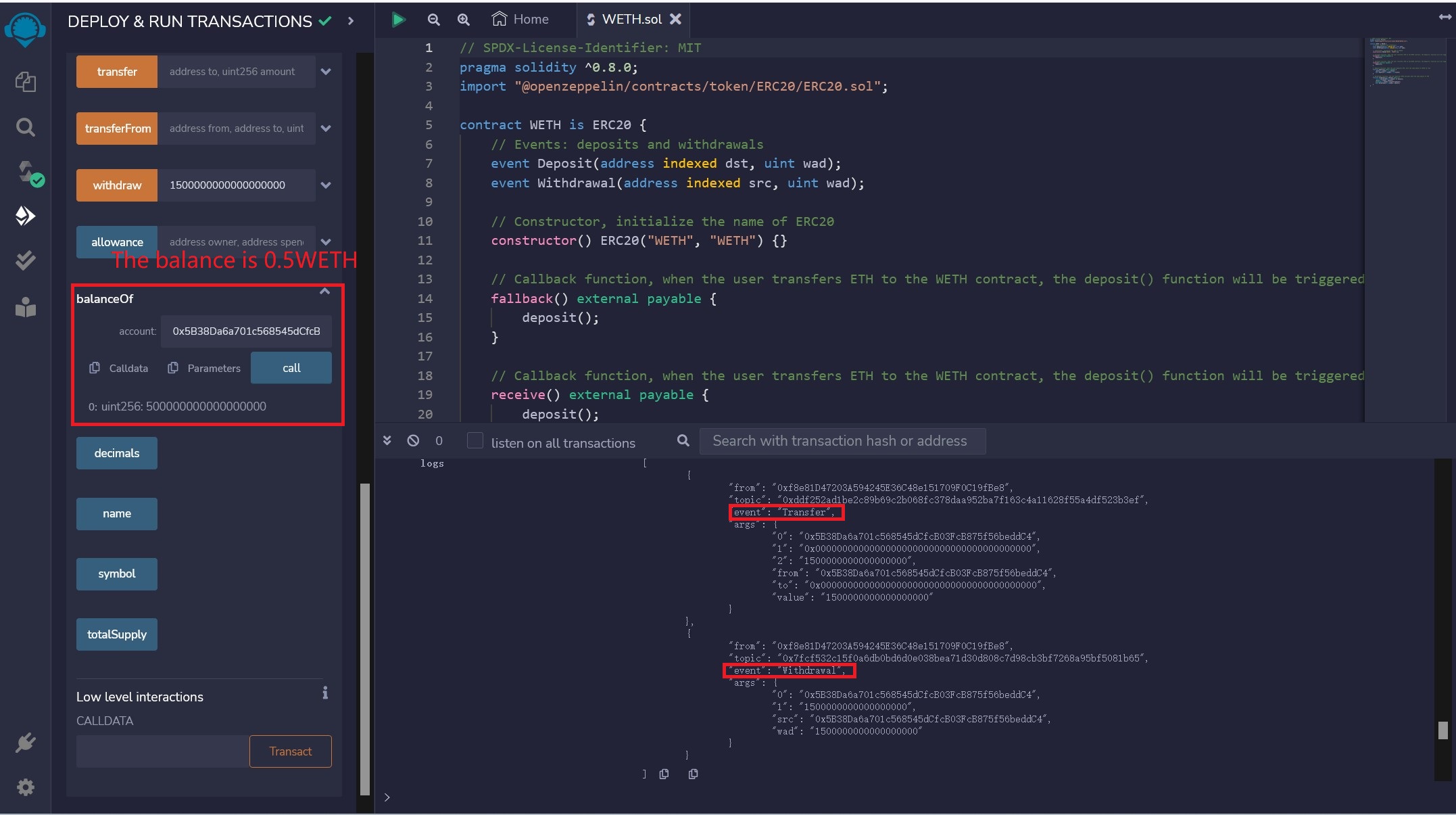This screenshot has height=815, width=1456.
Task: Copy Parameters icon in balanceOf
Action: 173,367
